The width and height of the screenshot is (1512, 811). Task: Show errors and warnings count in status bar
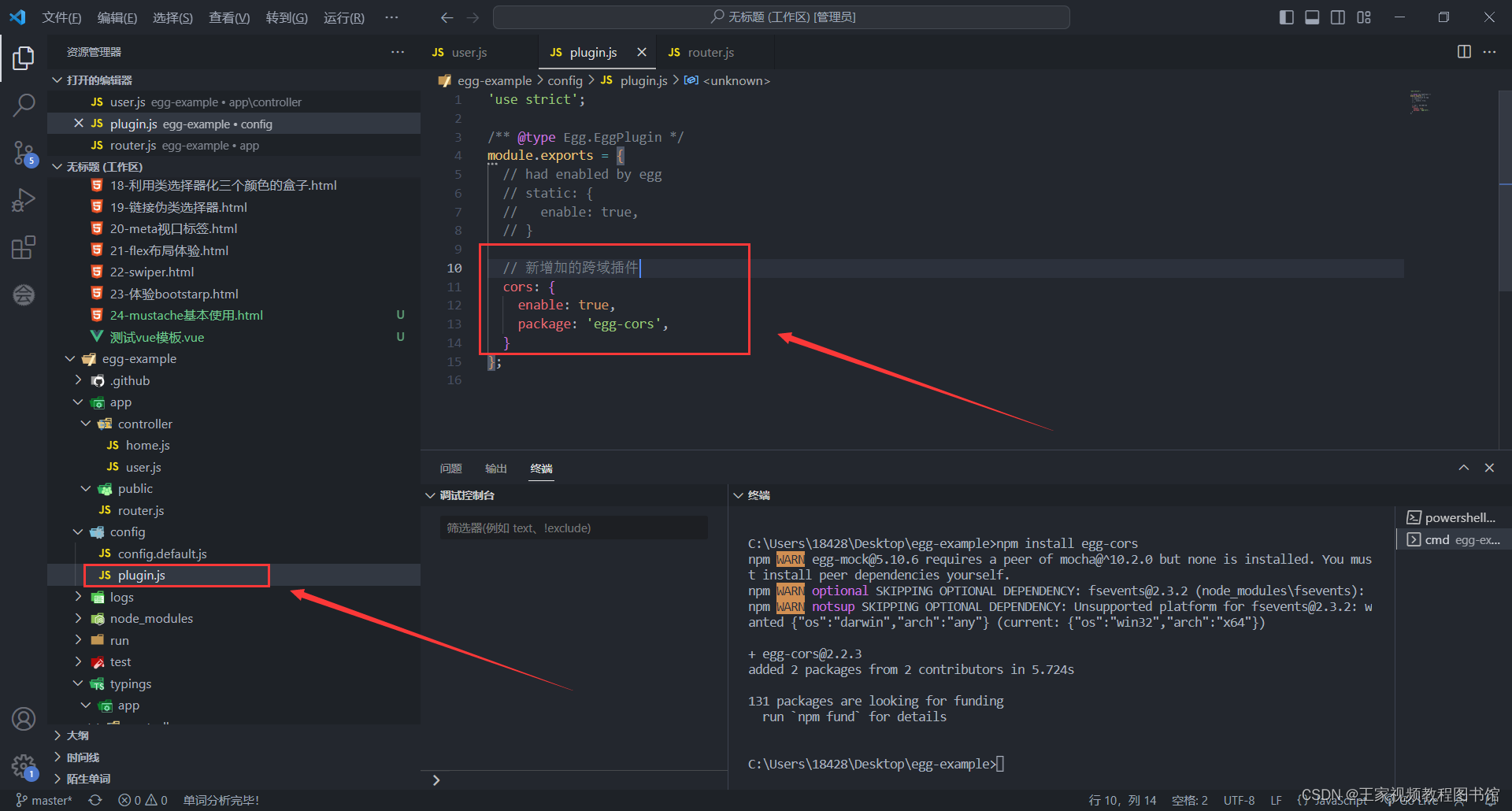[x=143, y=801]
